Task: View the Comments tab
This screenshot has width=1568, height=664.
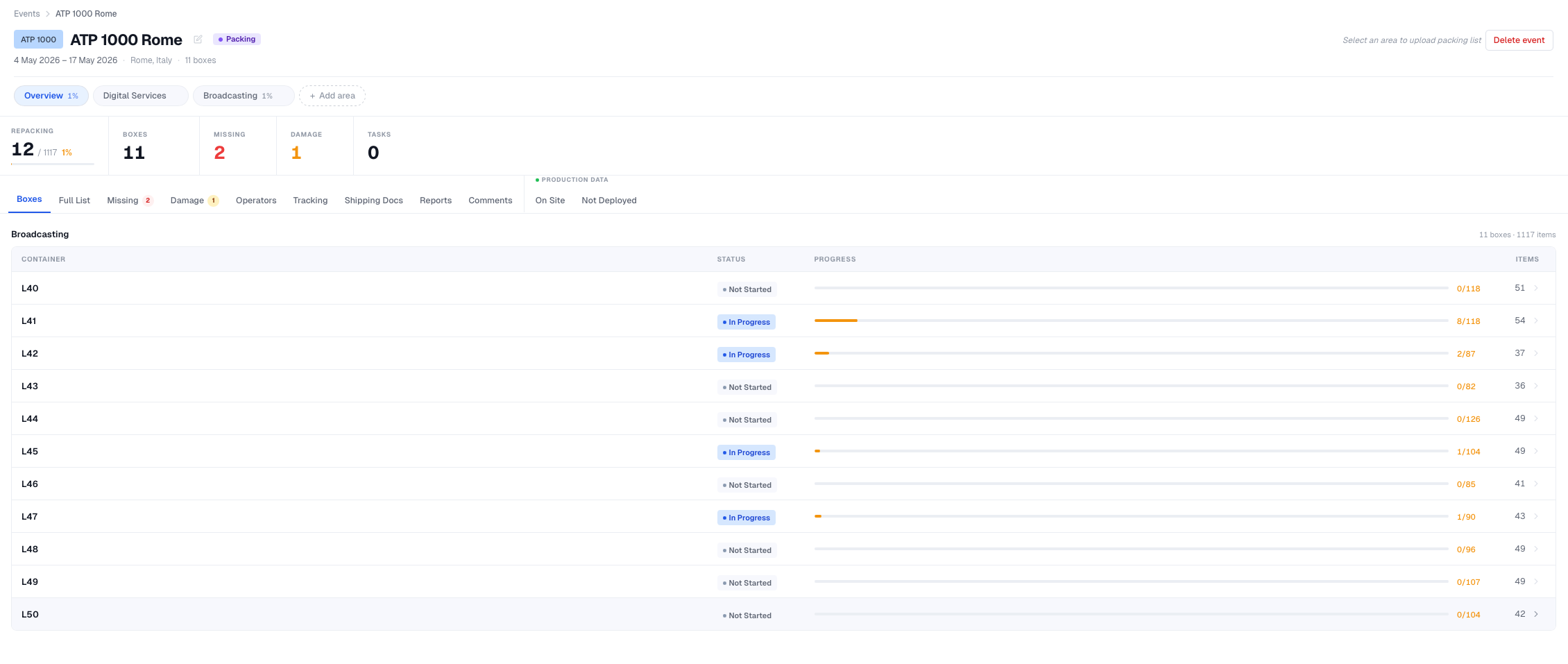Action: tap(490, 201)
